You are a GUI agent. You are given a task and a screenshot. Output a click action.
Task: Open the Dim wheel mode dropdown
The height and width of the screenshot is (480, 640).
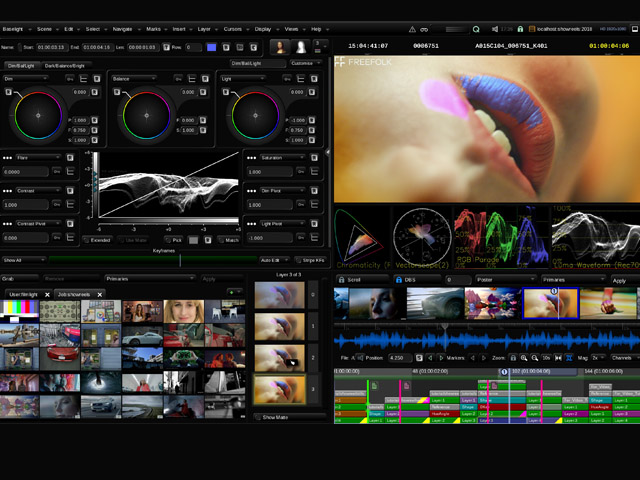coord(25,78)
